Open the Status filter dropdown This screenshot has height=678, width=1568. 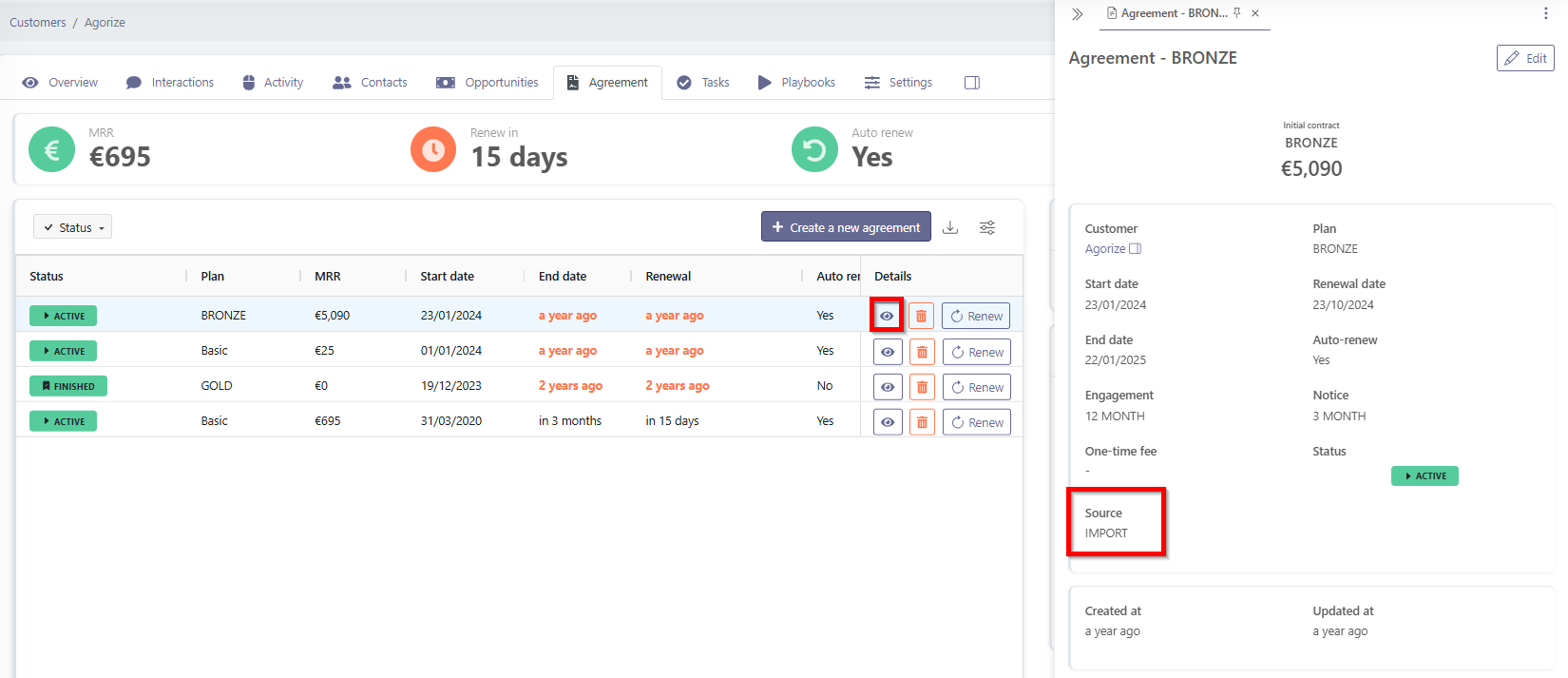[x=73, y=227]
